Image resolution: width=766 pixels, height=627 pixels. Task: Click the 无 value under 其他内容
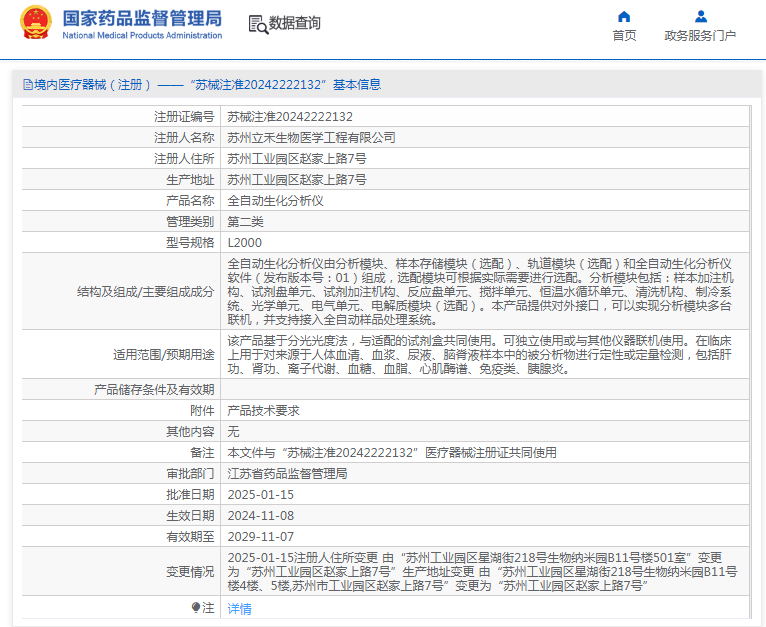pyautogui.click(x=233, y=432)
